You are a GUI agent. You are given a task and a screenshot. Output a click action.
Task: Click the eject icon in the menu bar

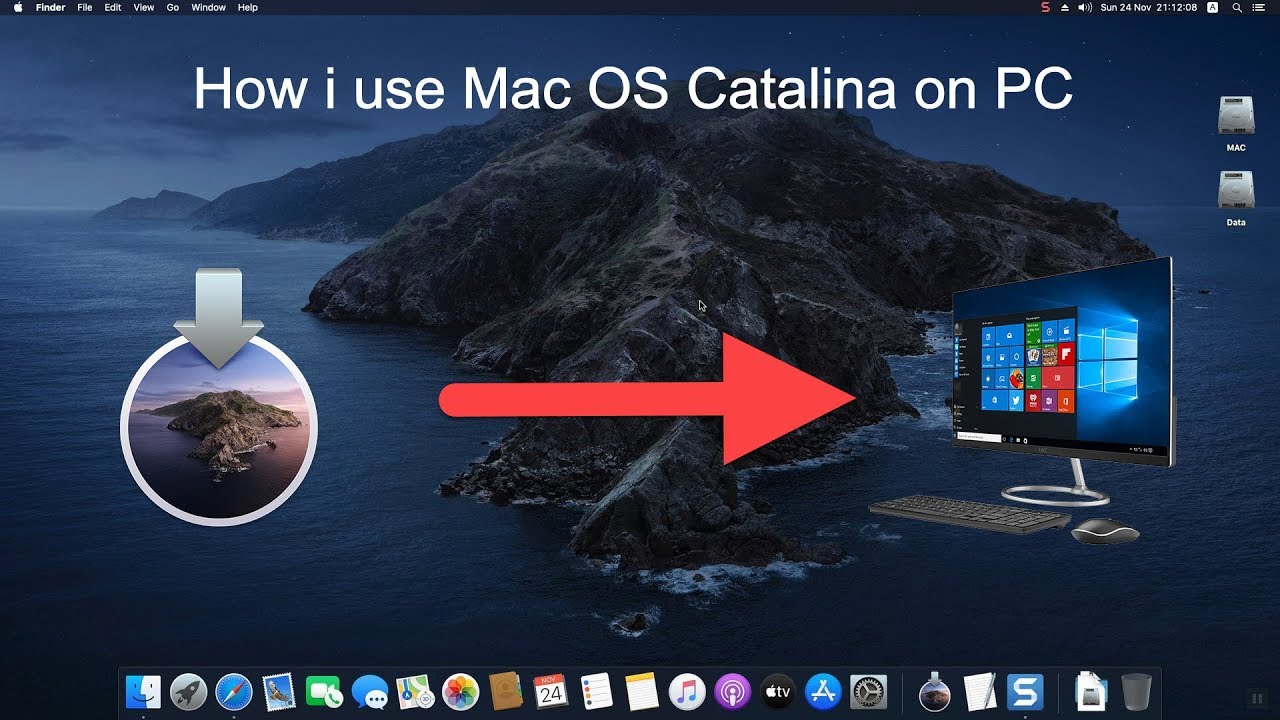[1066, 7]
